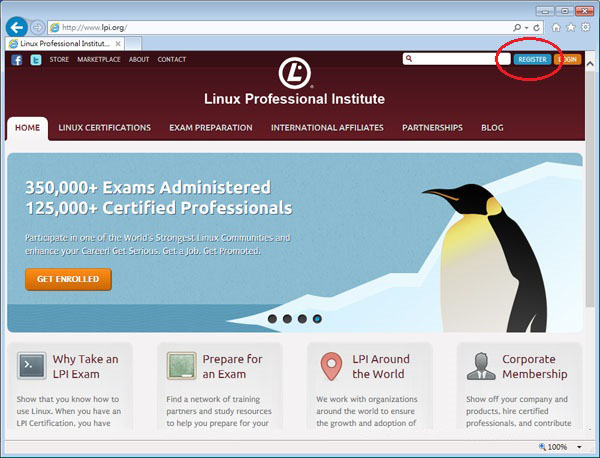Select the first carousel slide dot

271,319
